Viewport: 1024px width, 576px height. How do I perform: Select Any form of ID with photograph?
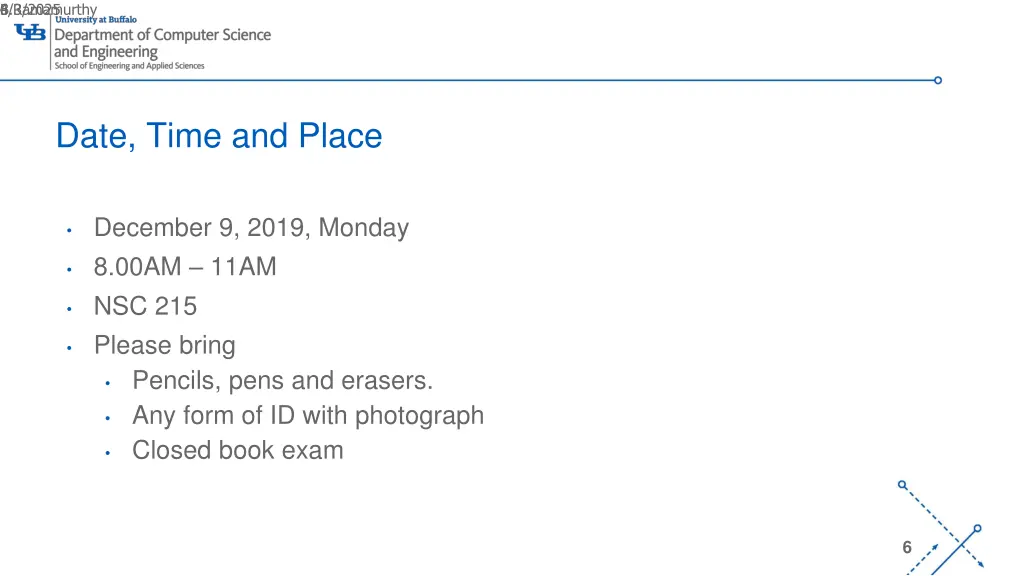click(x=308, y=415)
